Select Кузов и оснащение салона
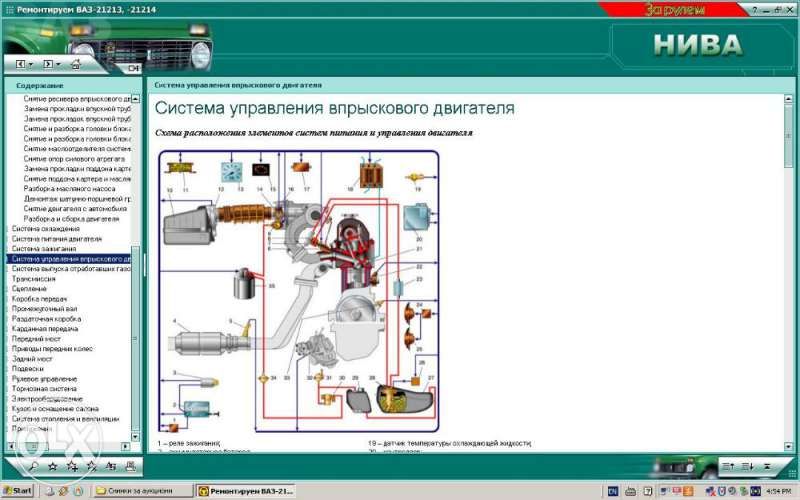Screen dimensions: 800x500 [x=55, y=409]
